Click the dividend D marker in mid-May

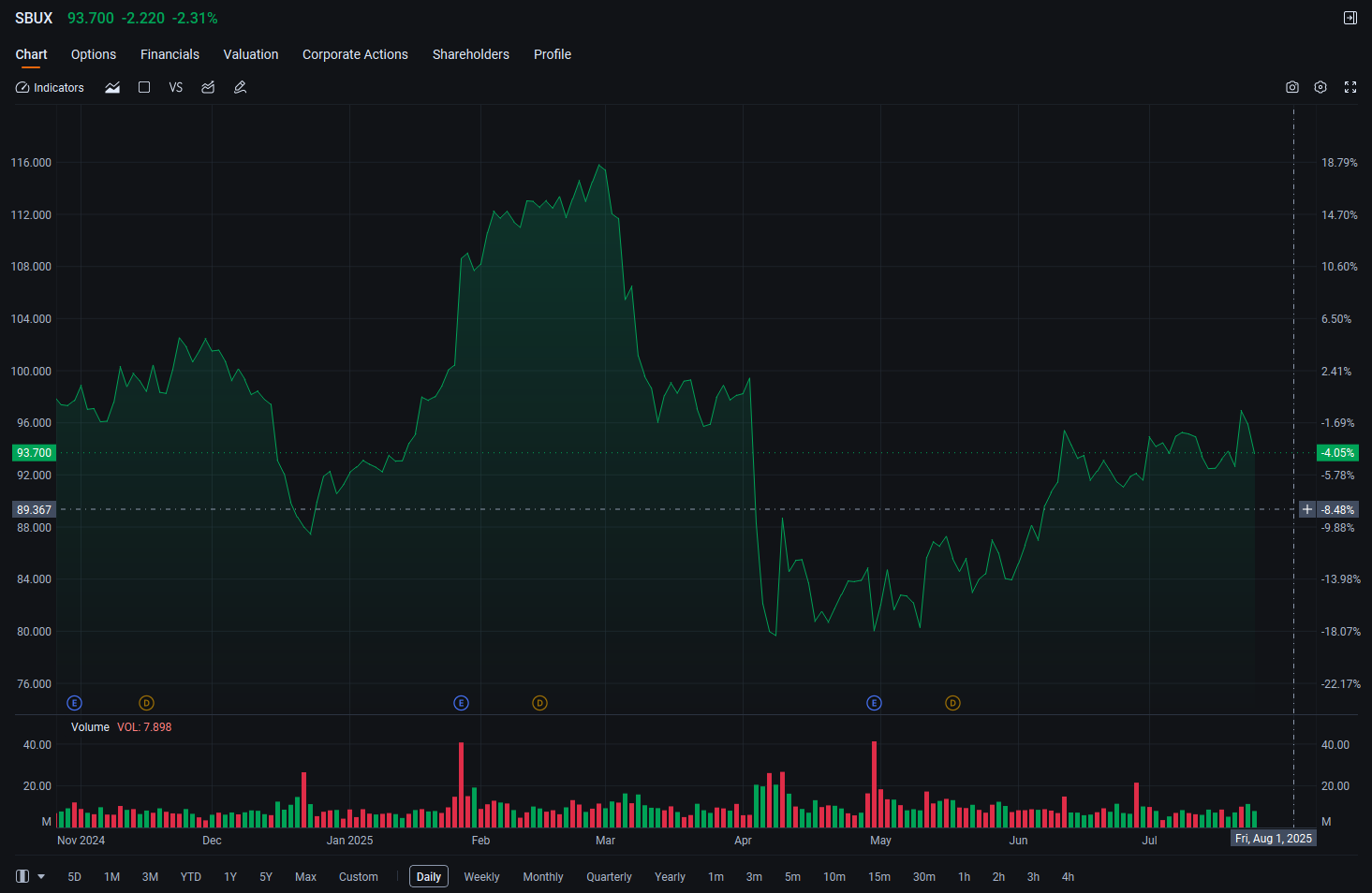tap(952, 703)
